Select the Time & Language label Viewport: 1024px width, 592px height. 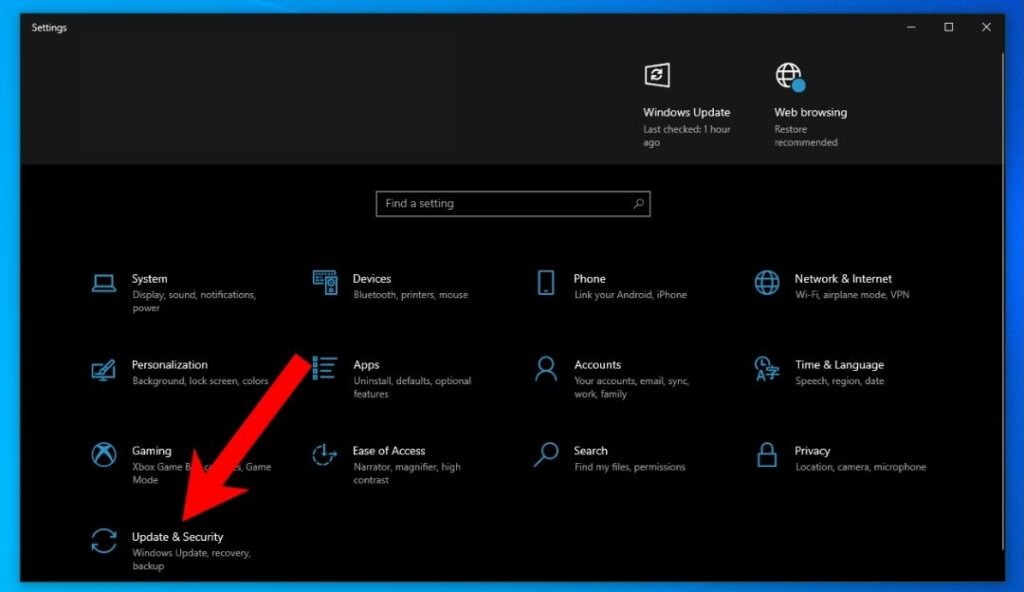839,365
